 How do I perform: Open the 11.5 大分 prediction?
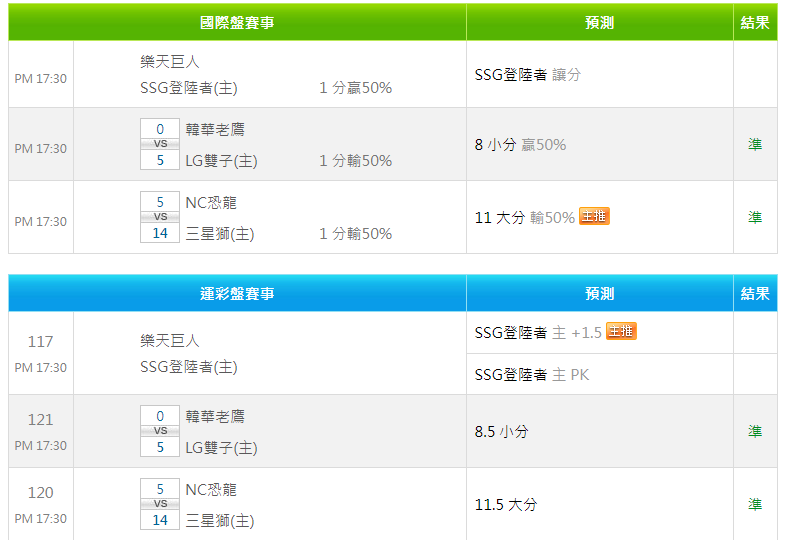pyautogui.click(x=506, y=505)
